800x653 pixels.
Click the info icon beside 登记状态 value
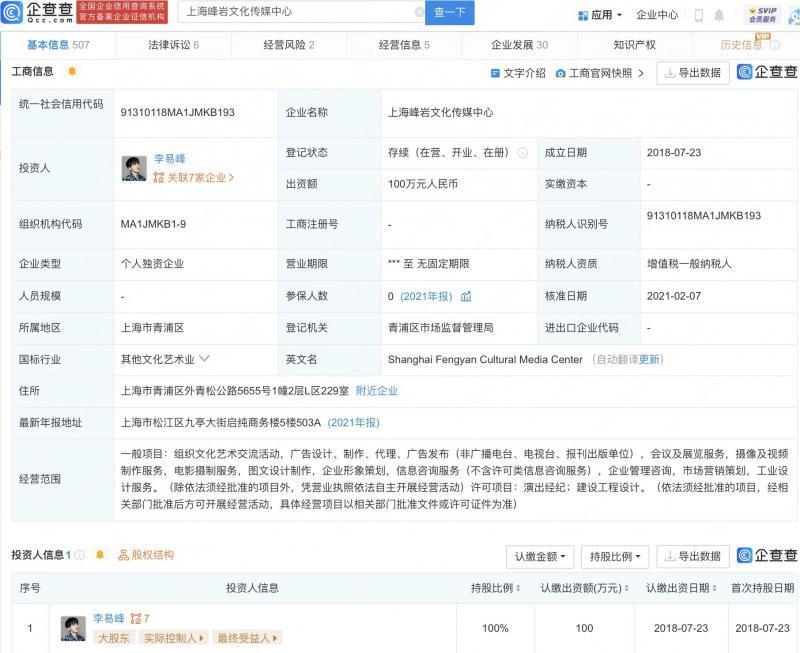(520, 153)
